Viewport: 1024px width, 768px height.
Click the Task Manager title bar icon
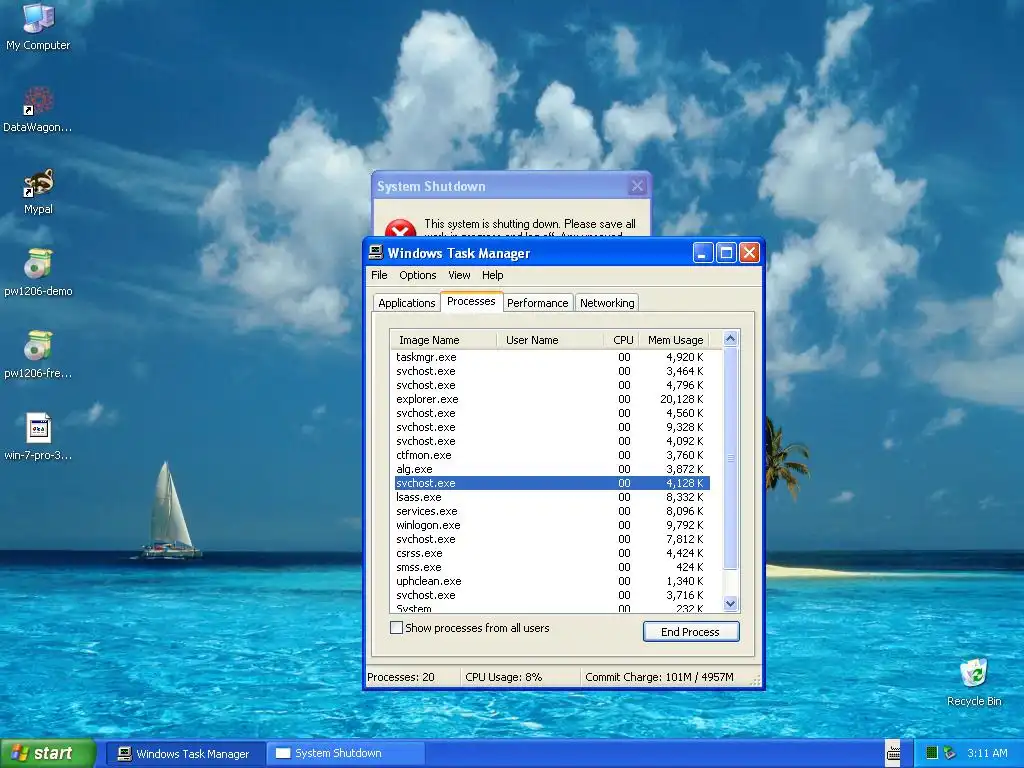point(376,253)
